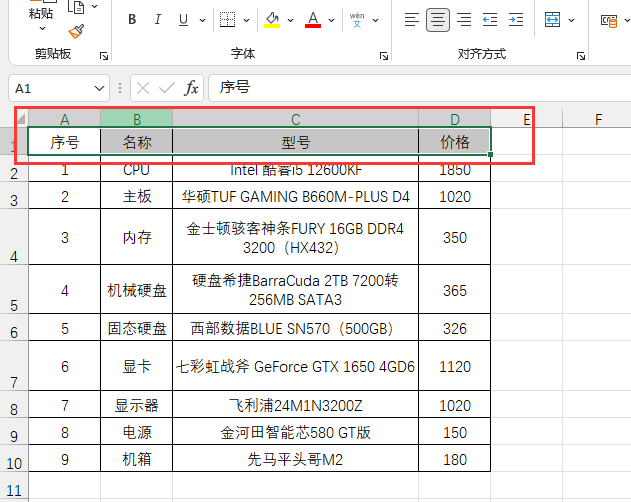This screenshot has height=502, width=631.
Task: Select column B header
Action: click(136, 119)
